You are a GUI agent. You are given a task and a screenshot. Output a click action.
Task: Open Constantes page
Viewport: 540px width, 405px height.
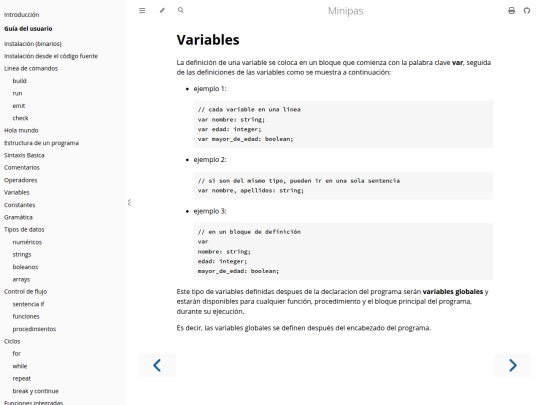pyautogui.click(x=20, y=205)
